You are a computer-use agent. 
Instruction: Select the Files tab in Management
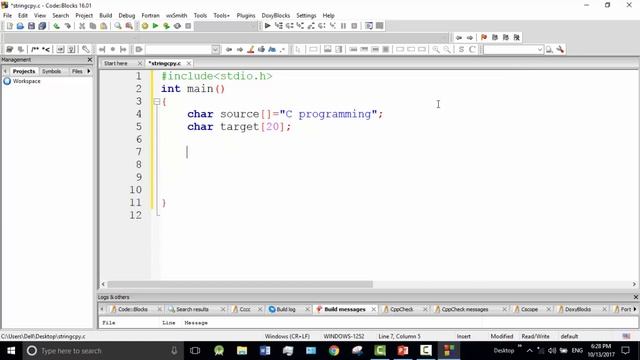pos(77,71)
